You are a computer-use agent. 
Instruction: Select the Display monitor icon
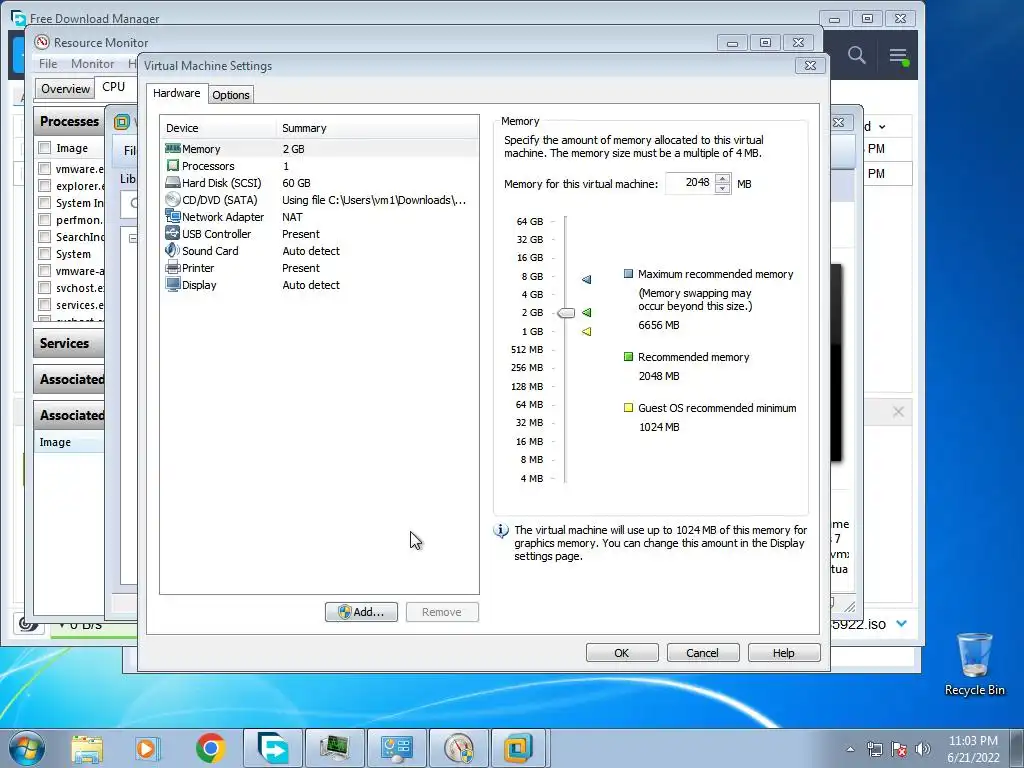click(x=172, y=284)
